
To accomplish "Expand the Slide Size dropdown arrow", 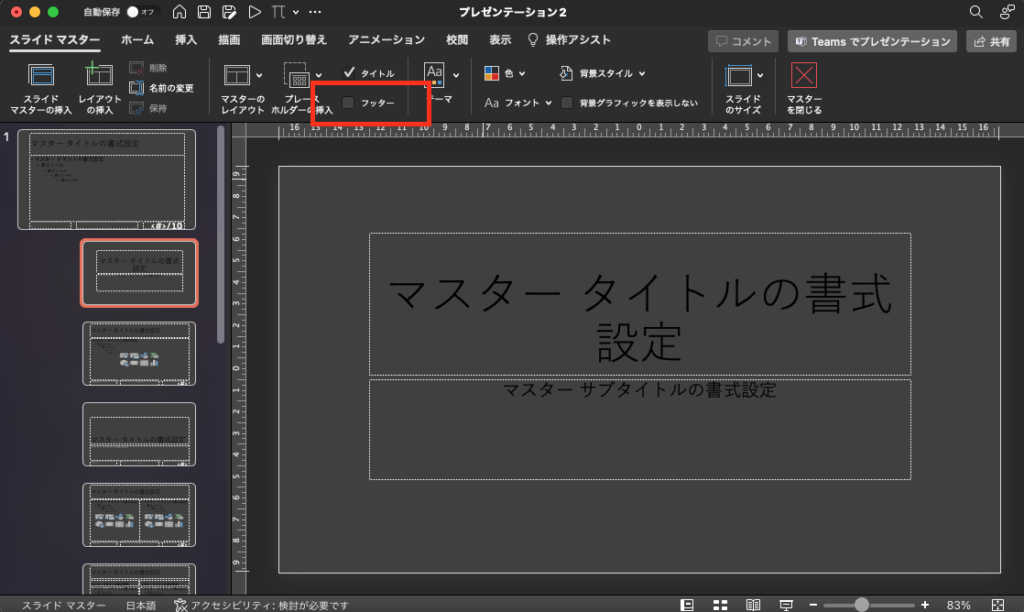I will [760, 76].
